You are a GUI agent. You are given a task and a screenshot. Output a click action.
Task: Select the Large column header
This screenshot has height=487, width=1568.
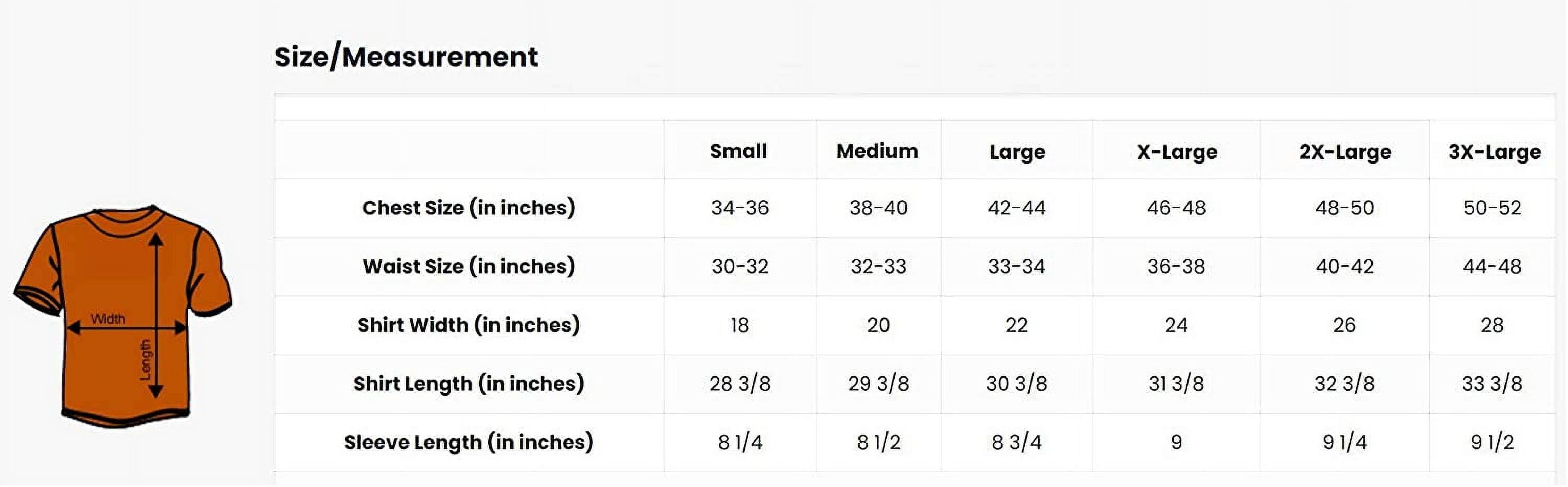coord(1017,152)
